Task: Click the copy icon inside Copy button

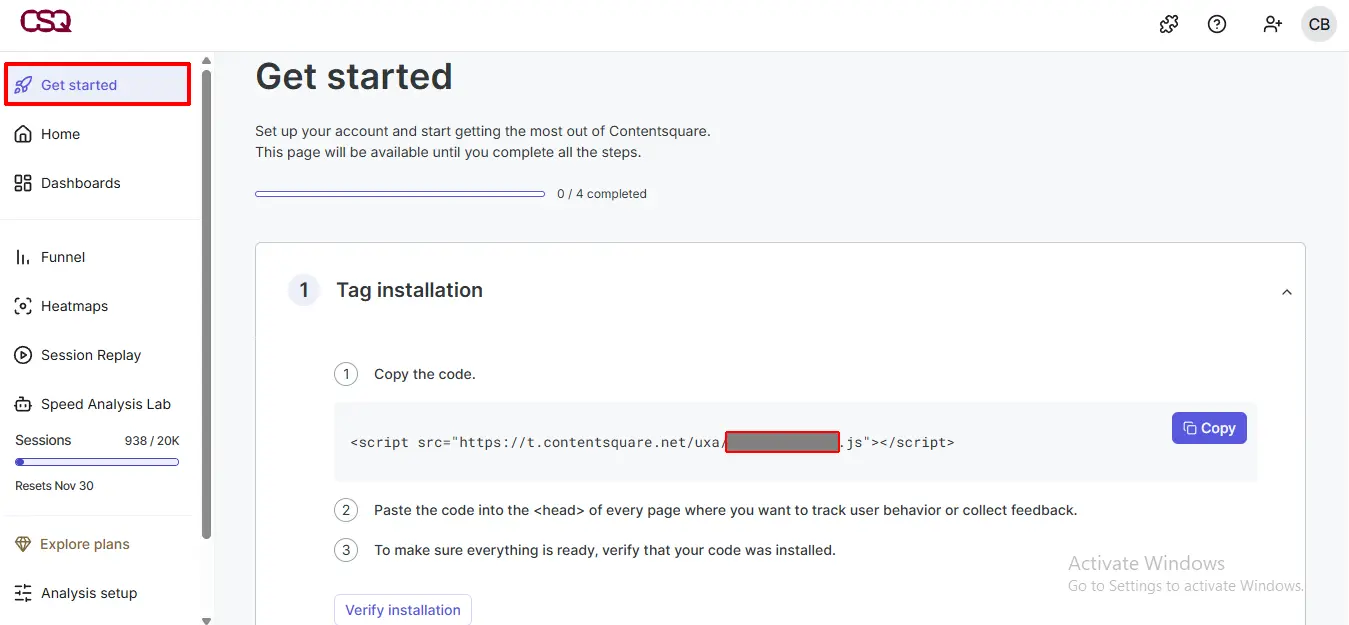Action: [1190, 428]
